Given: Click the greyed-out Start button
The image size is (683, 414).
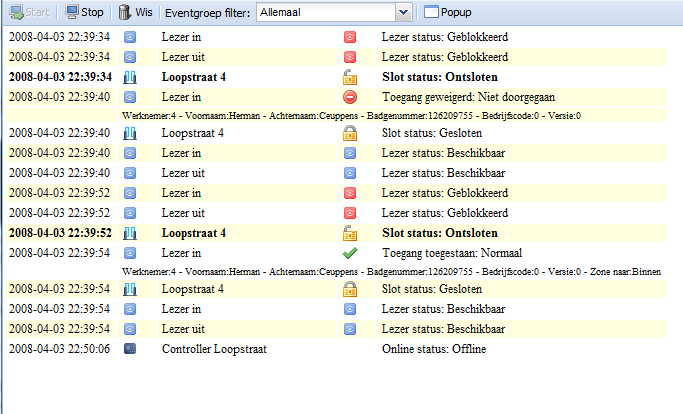Looking at the screenshot, I should coord(30,12).
